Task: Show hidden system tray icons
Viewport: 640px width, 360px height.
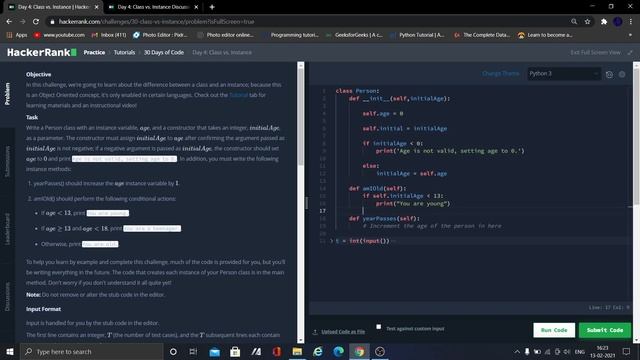Action: coord(517,351)
